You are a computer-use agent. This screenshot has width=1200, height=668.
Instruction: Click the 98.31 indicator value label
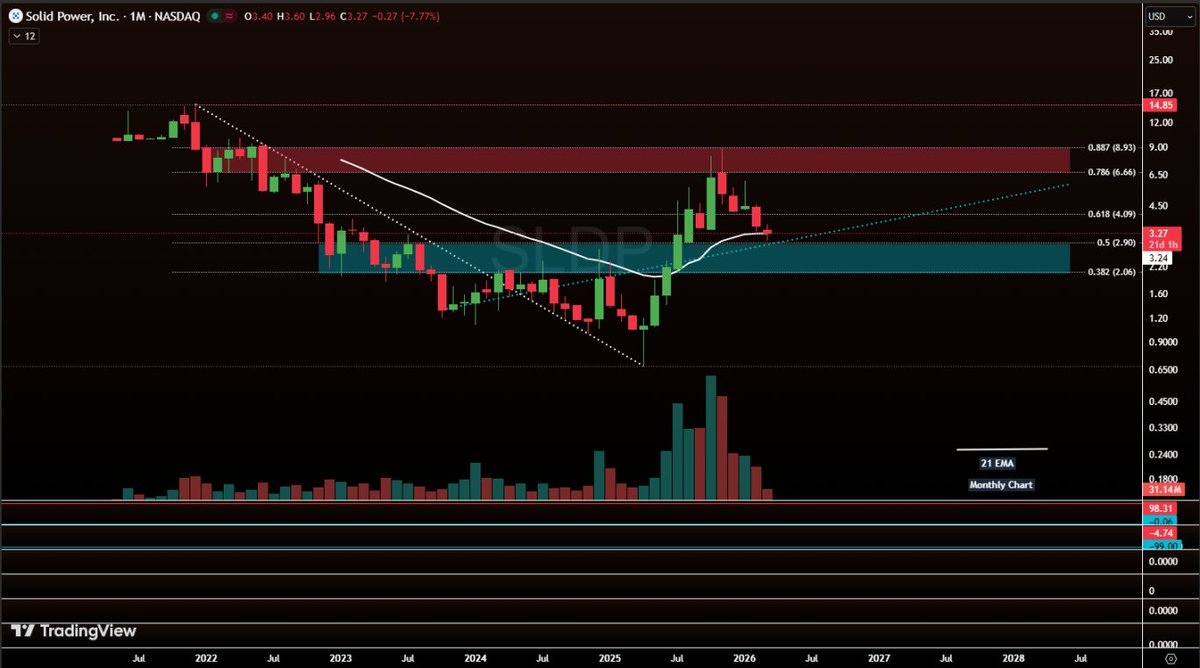click(1160, 508)
